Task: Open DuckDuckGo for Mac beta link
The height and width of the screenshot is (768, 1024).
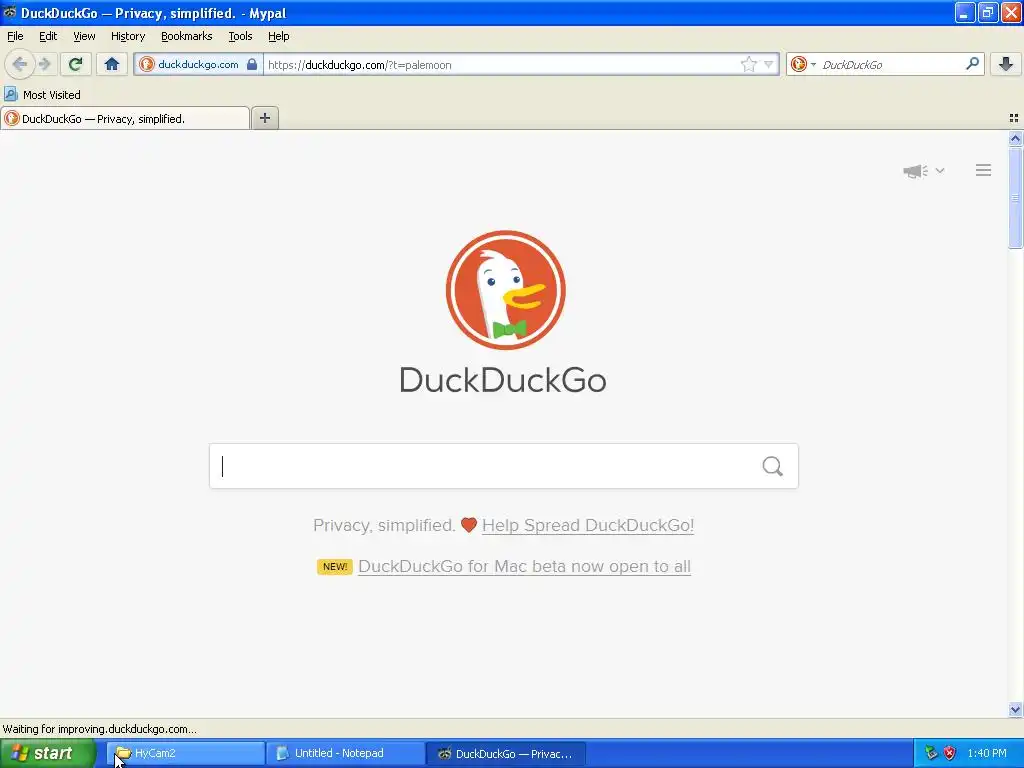Action: (524, 566)
